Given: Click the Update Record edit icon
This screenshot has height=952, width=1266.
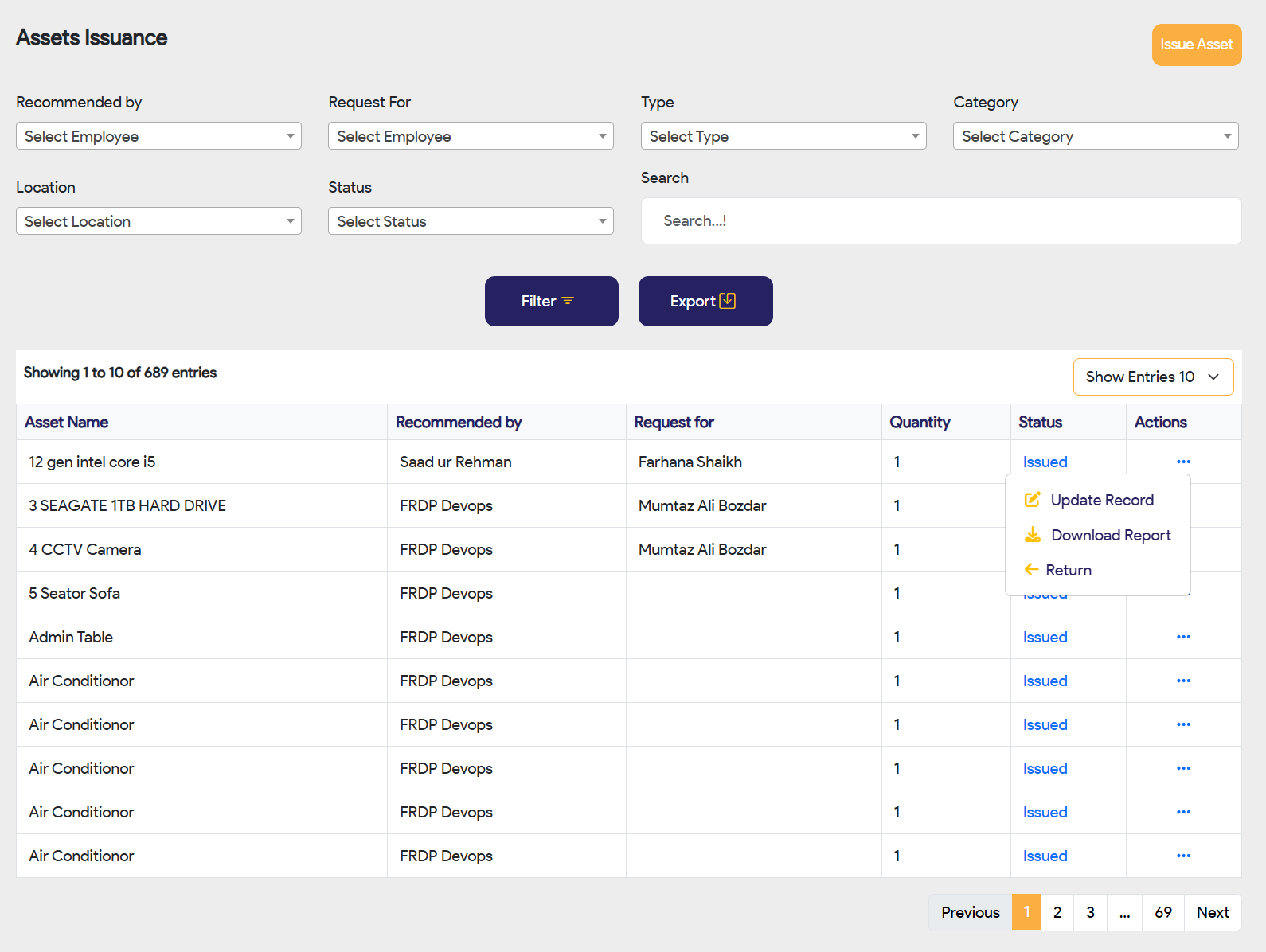Looking at the screenshot, I should (1032, 500).
